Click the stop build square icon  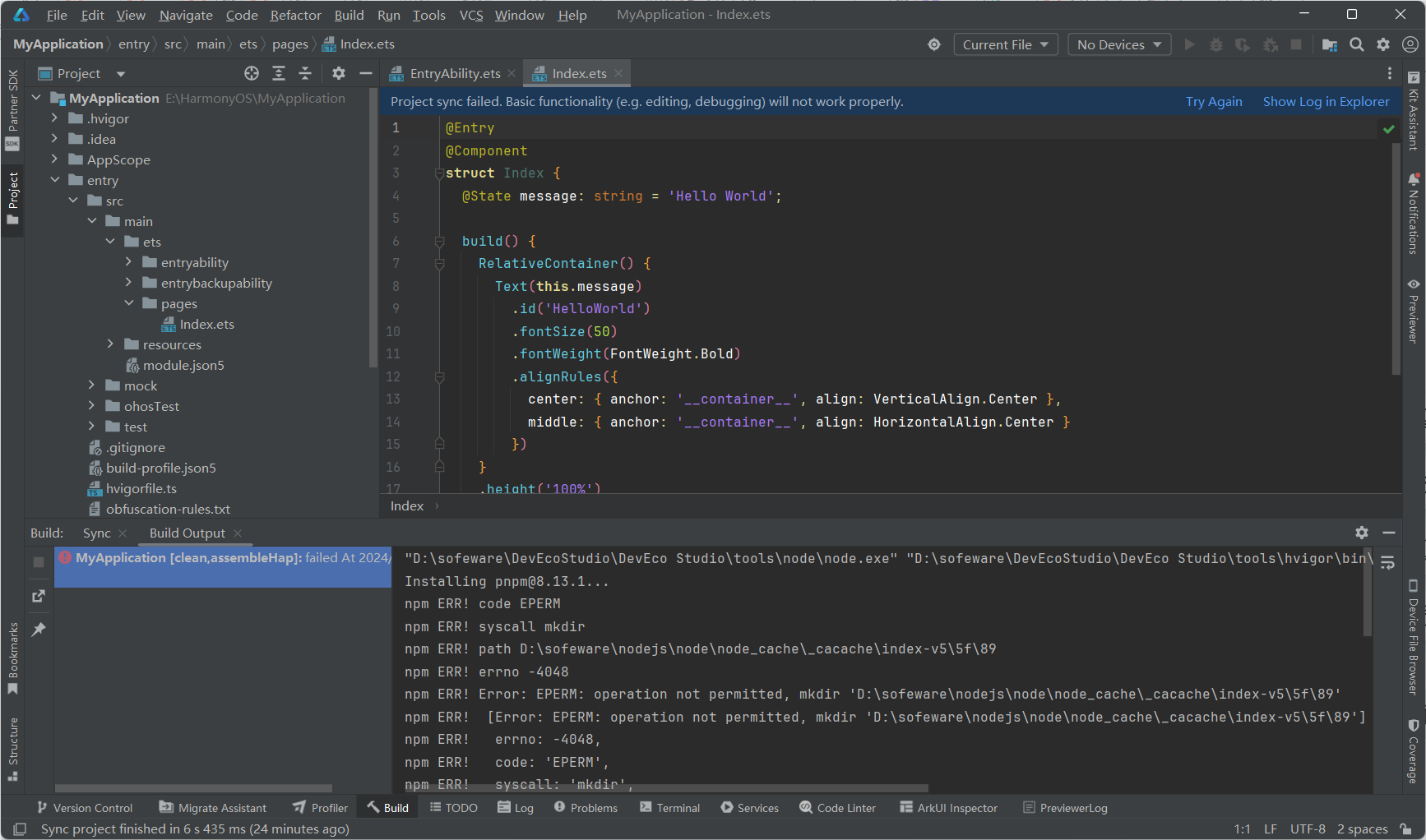coord(38,562)
